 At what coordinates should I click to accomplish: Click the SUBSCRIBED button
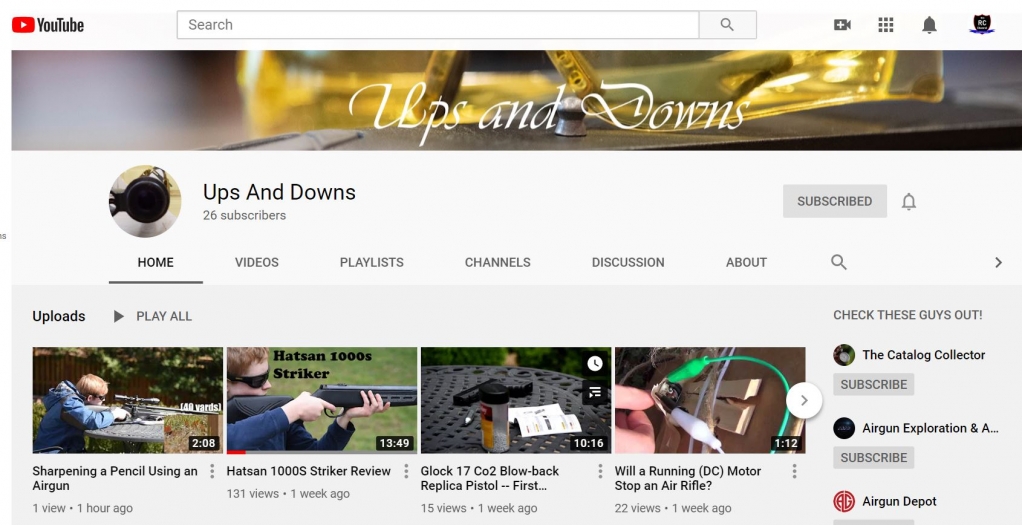pos(834,201)
